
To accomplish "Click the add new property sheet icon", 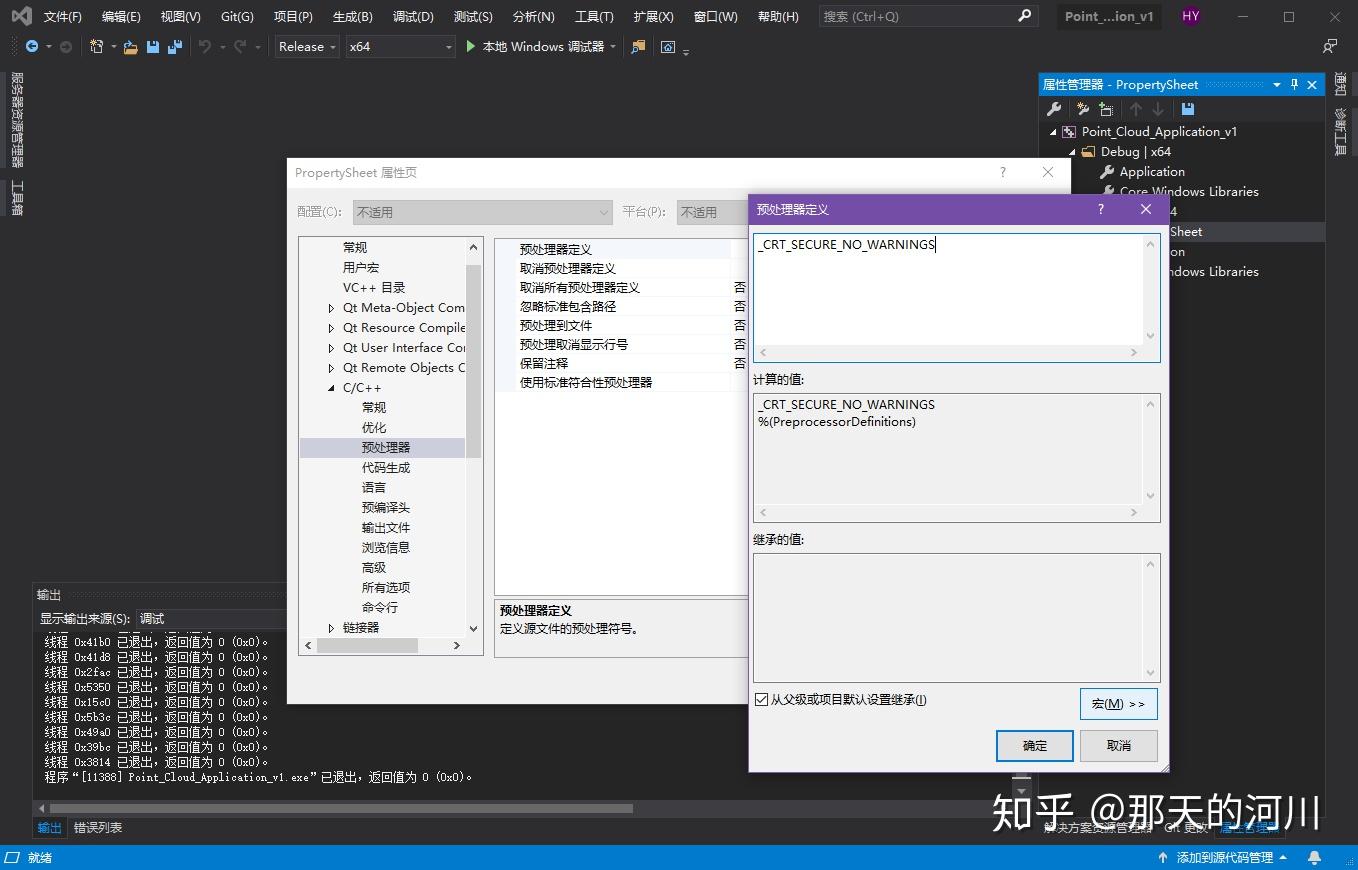I will coord(1106,108).
